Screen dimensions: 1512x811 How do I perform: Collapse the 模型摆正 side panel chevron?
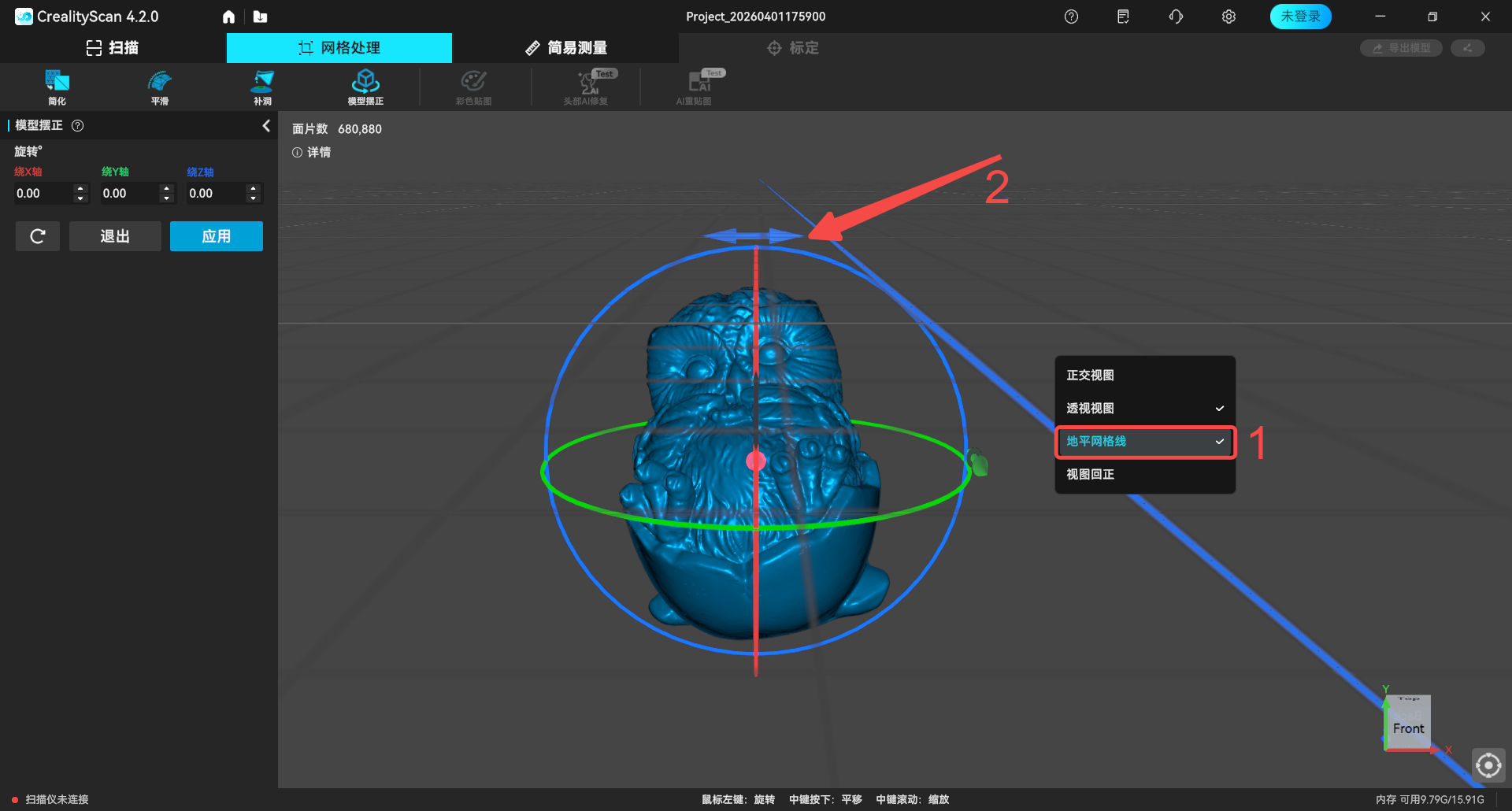266,126
